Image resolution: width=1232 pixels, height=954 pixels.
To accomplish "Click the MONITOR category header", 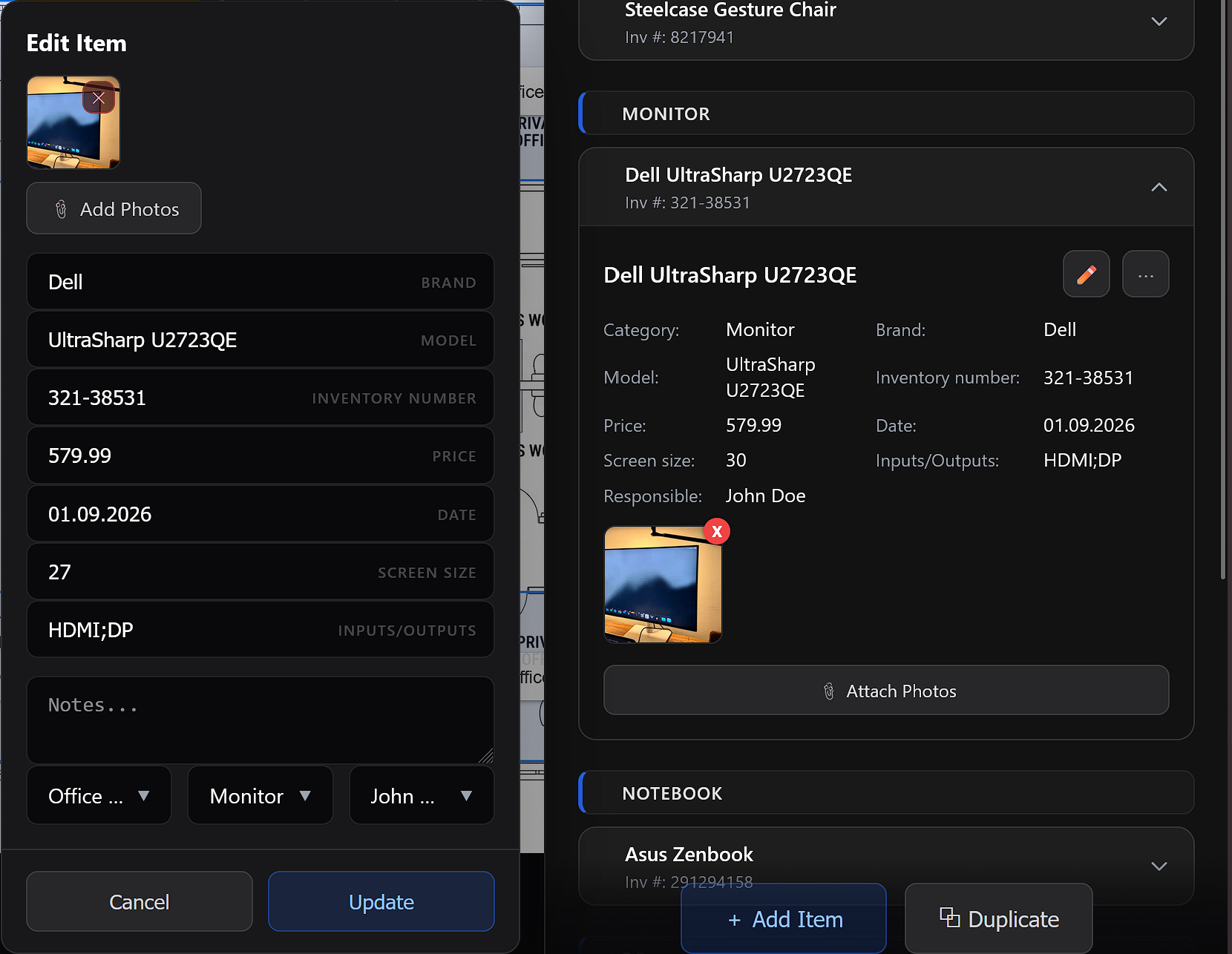I will tap(886, 114).
